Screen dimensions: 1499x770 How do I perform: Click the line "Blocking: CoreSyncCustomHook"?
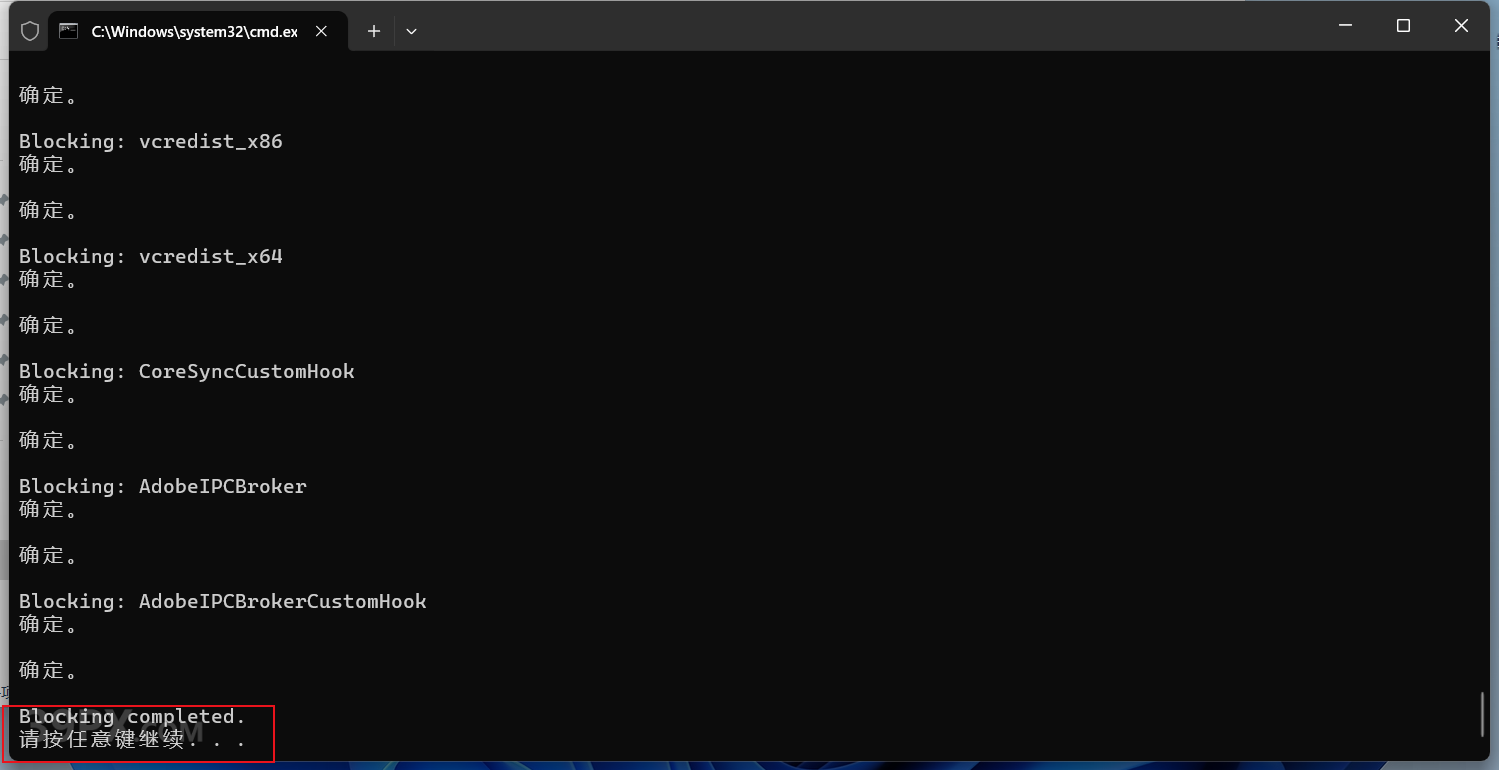click(187, 371)
